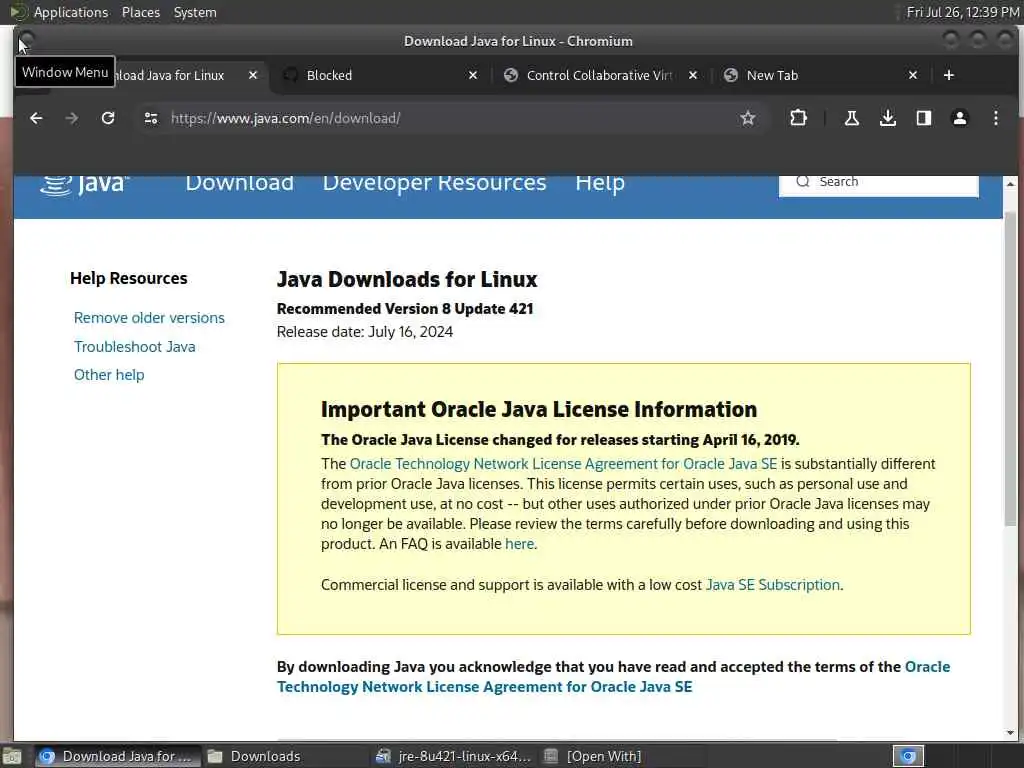
Task: Reload the Java download page
Action: coord(108,118)
